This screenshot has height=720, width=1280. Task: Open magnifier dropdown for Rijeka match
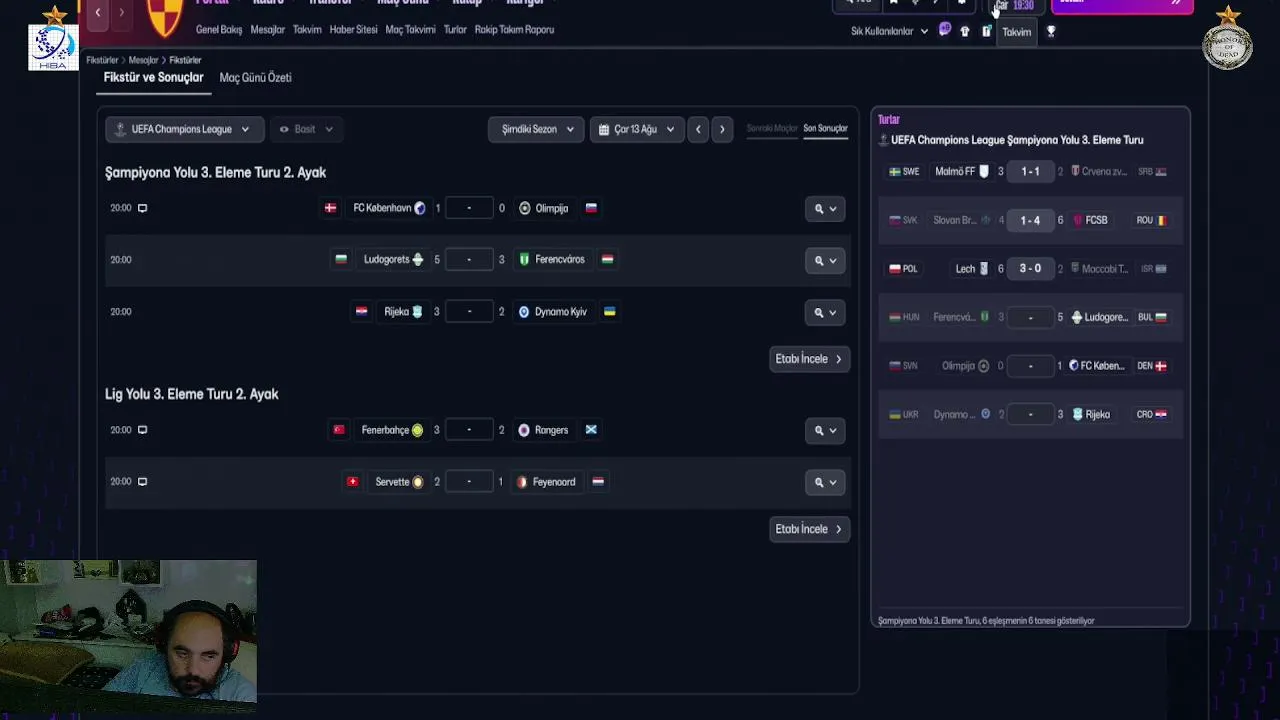click(825, 312)
